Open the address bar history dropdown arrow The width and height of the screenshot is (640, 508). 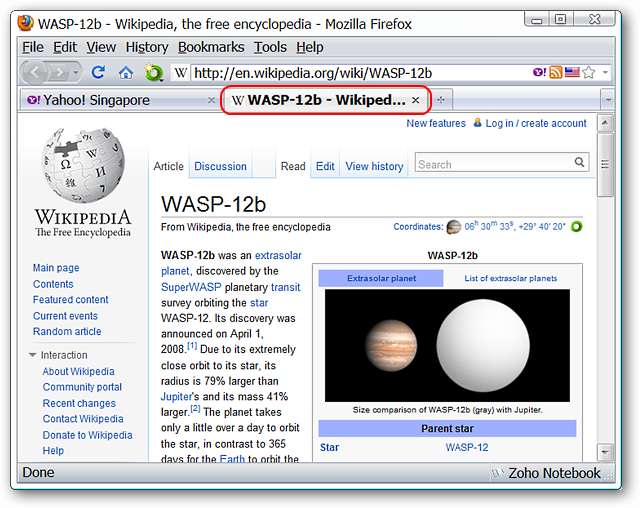606,73
